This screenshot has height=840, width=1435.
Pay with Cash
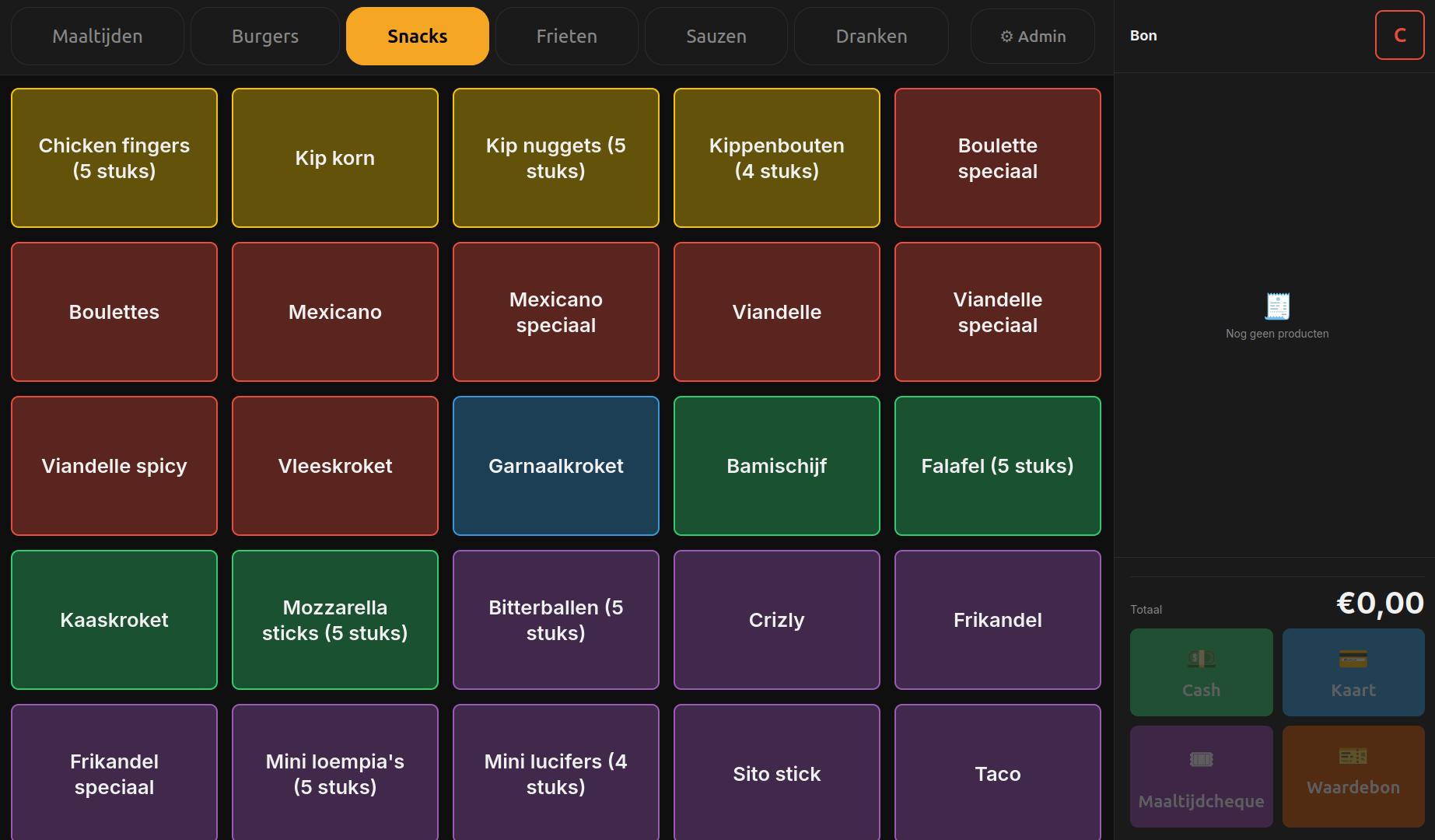point(1202,672)
